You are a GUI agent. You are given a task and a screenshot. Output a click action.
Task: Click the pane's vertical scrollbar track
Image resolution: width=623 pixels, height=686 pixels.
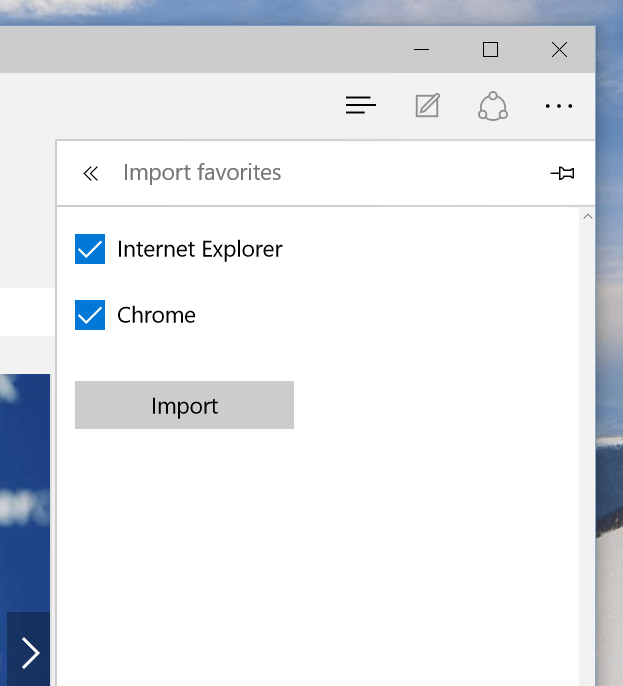point(588,451)
